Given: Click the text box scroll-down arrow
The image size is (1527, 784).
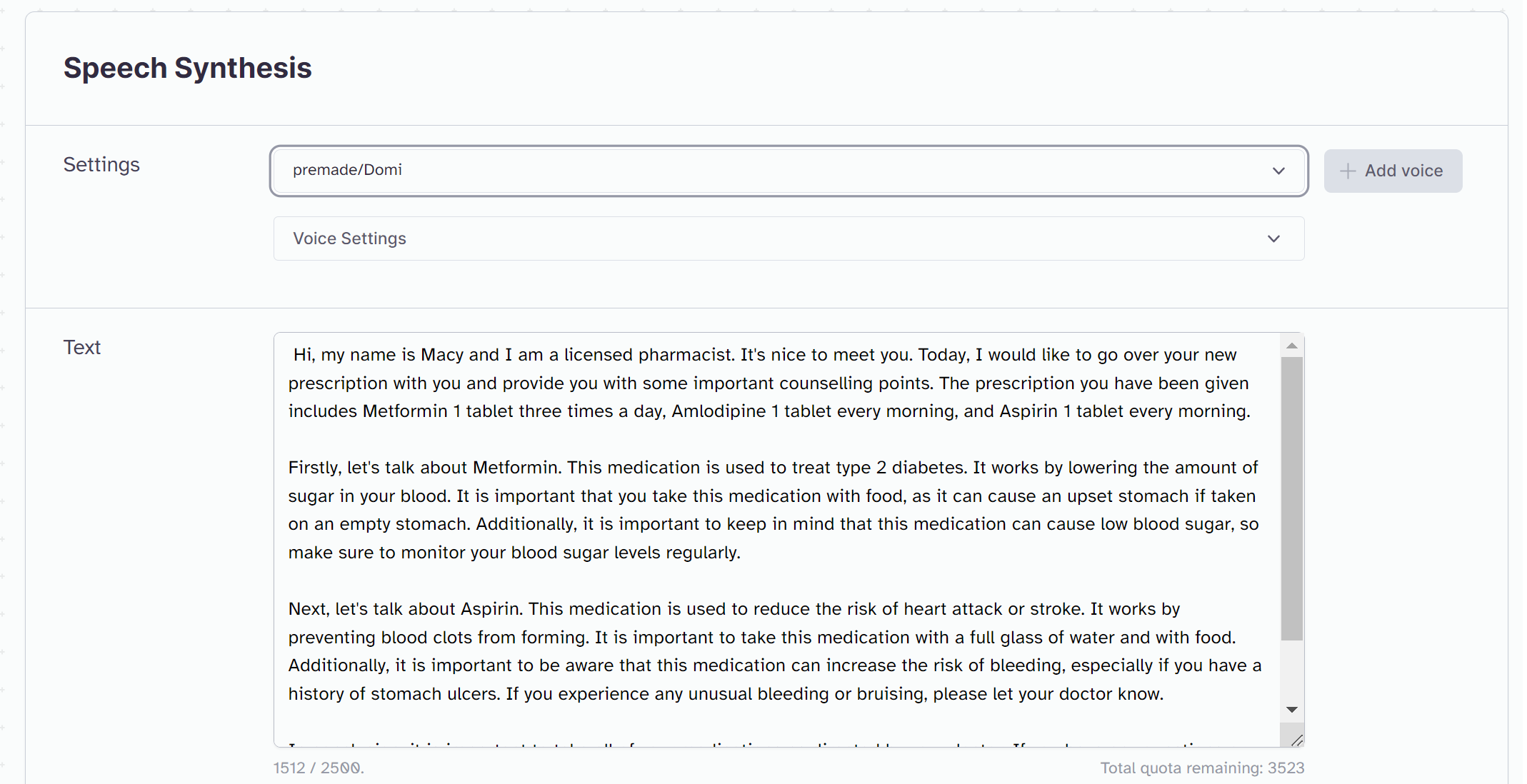Looking at the screenshot, I should [x=1291, y=710].
